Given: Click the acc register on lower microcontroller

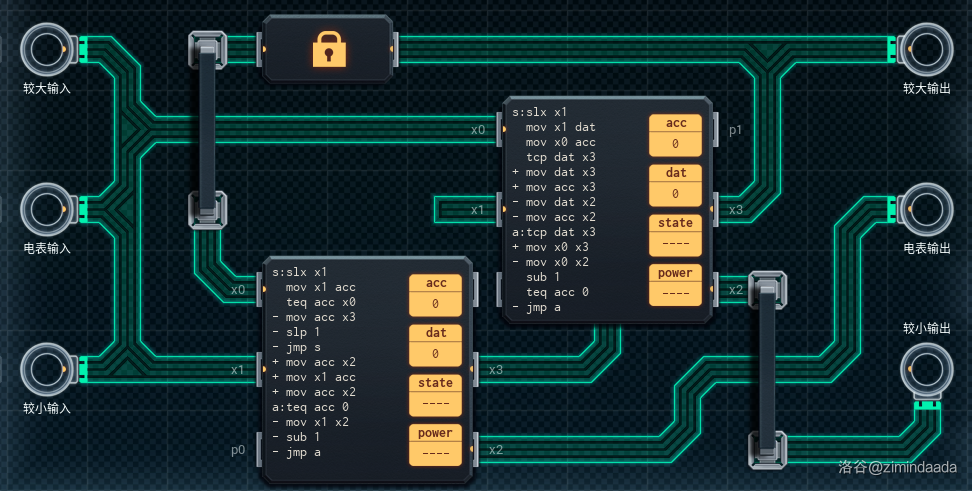Looking at the screenshot, I should pos(436,293).
